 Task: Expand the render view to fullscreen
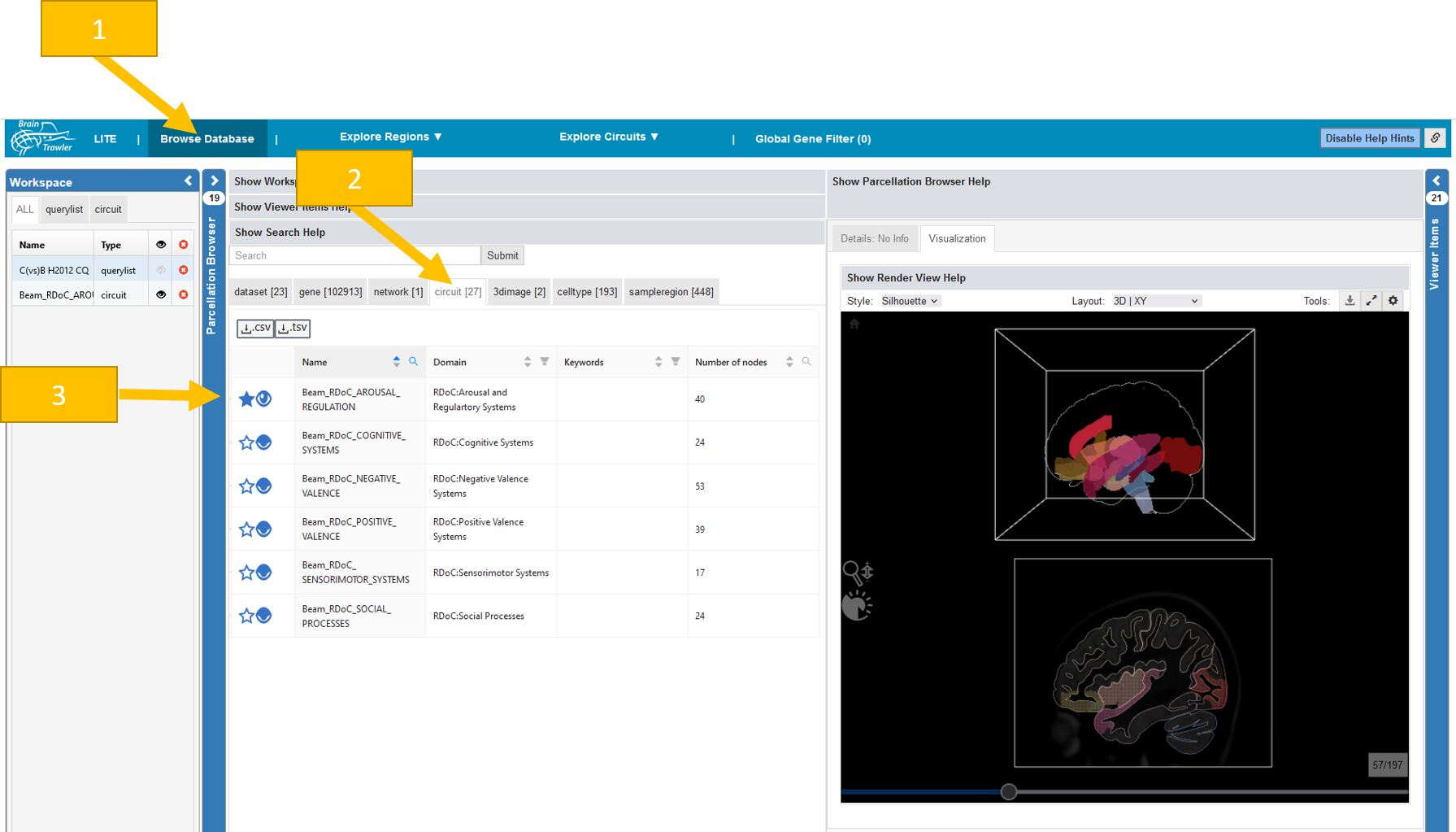1371,301
